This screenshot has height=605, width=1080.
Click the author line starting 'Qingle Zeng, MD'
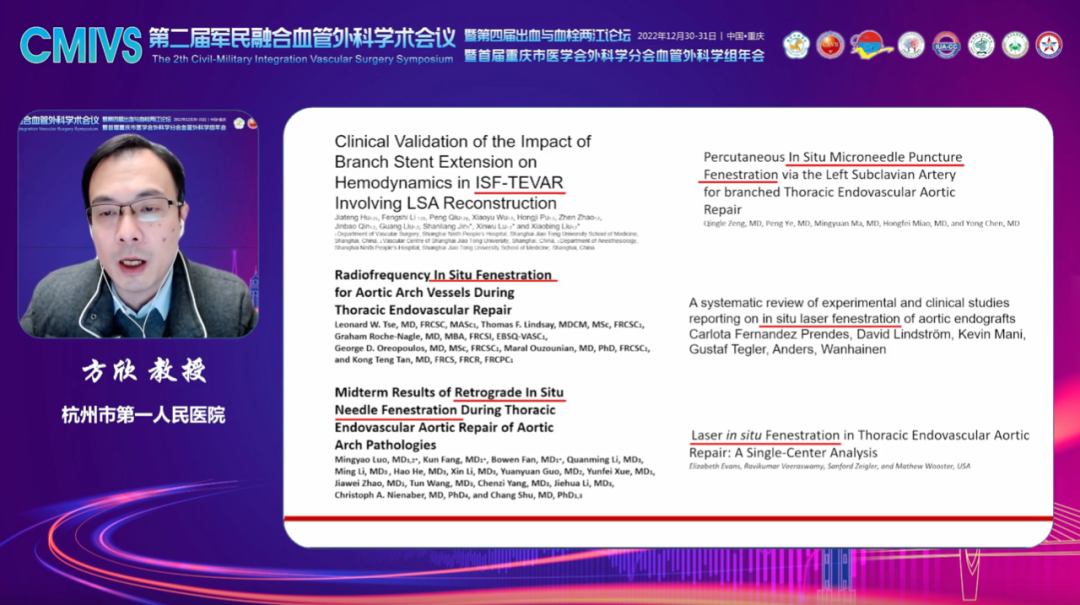click(x=862, y=223)
